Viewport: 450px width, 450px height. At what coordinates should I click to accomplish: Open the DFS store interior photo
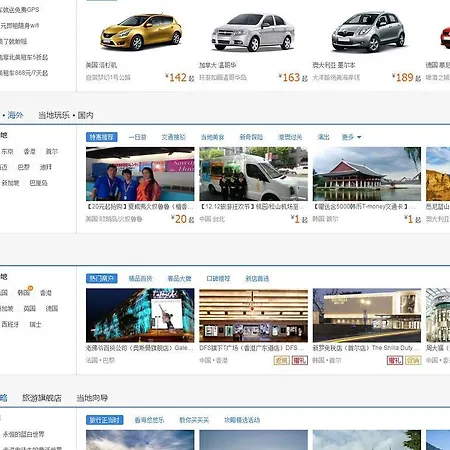(253, 315)
